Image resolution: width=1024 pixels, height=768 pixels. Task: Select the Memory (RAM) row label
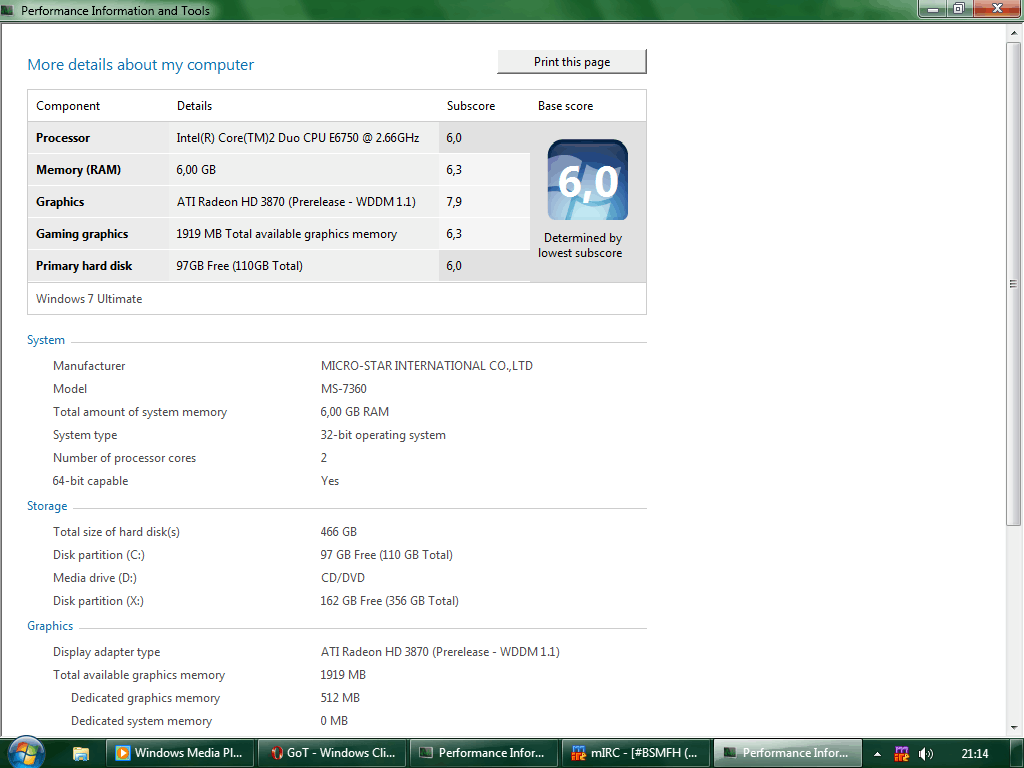click(x=78, y=170)
